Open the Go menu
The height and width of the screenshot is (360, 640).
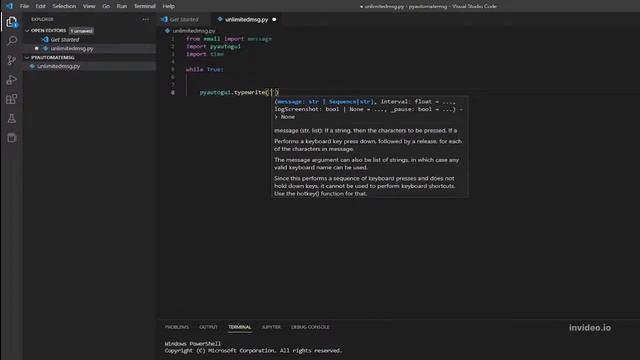click(x=106, y=6)
